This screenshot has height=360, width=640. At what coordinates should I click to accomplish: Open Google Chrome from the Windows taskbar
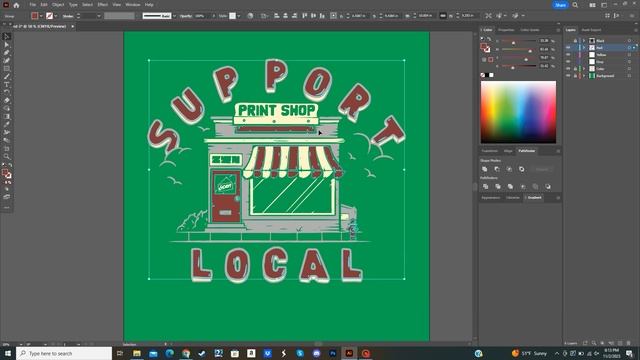point(186,353)
